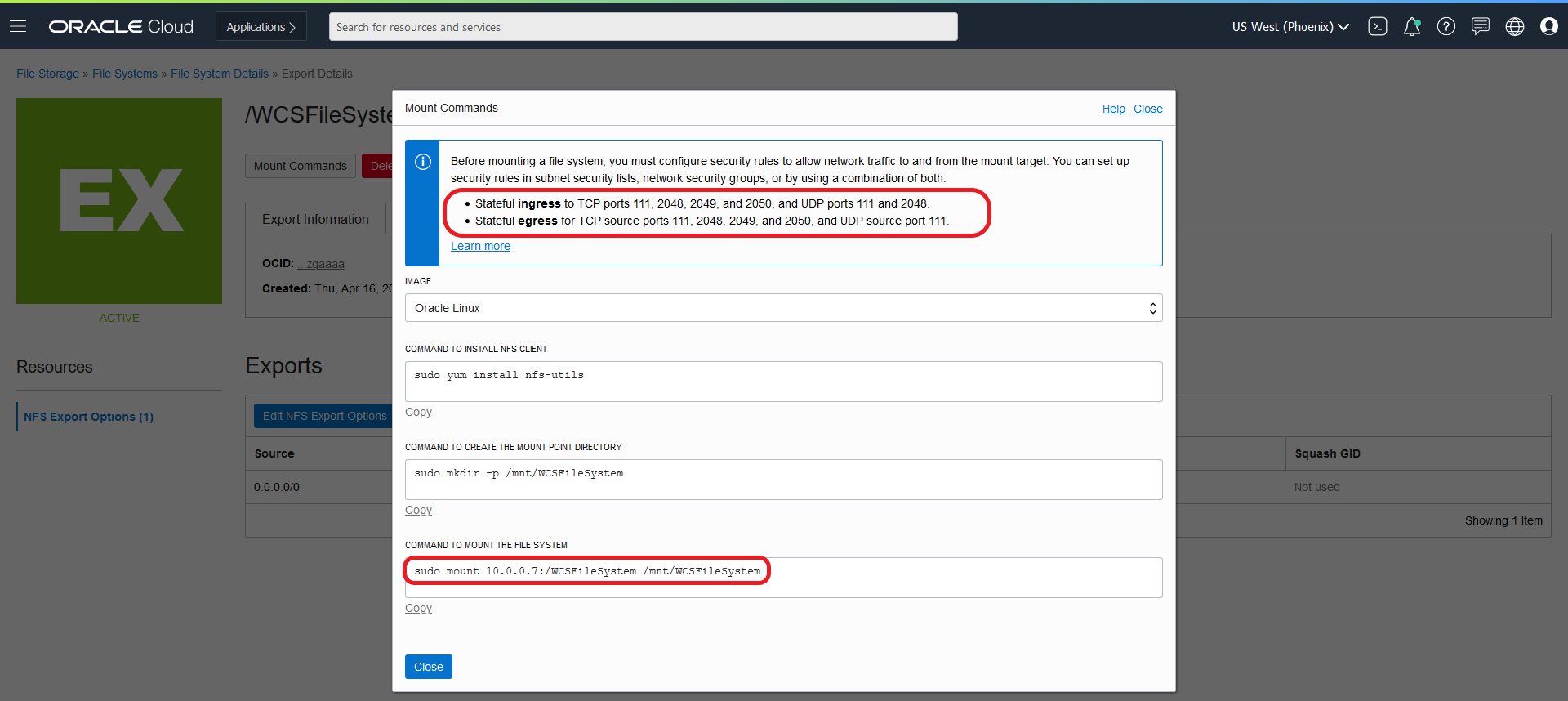
Task: Click the red Delete button
Action: 377,166
